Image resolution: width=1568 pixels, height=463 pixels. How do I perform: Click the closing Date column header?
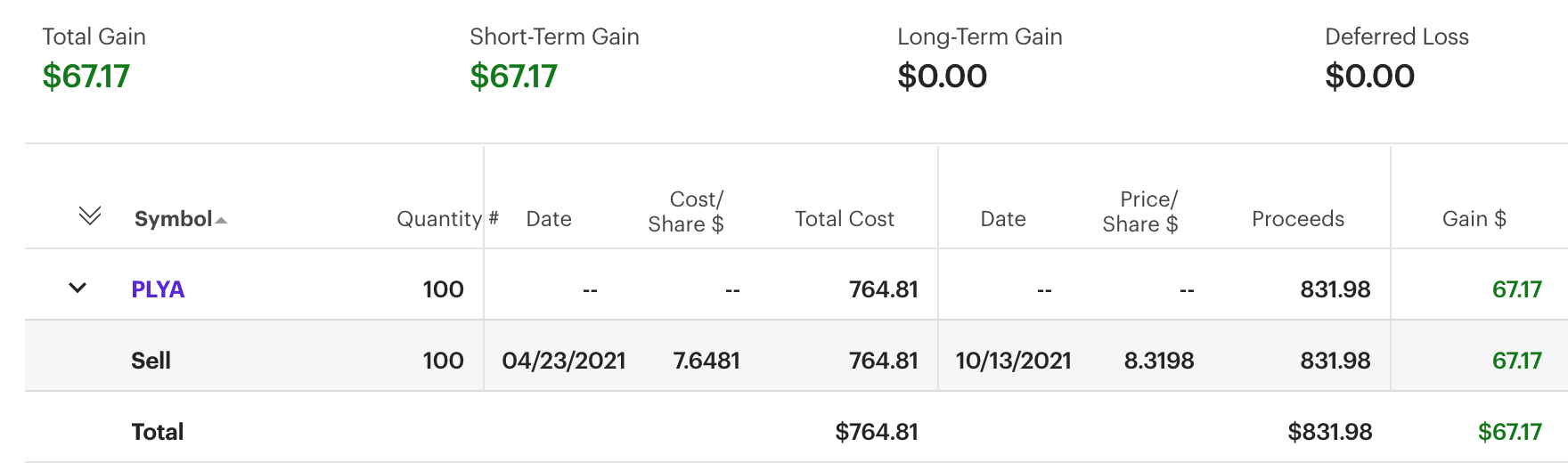[1003, 219]
